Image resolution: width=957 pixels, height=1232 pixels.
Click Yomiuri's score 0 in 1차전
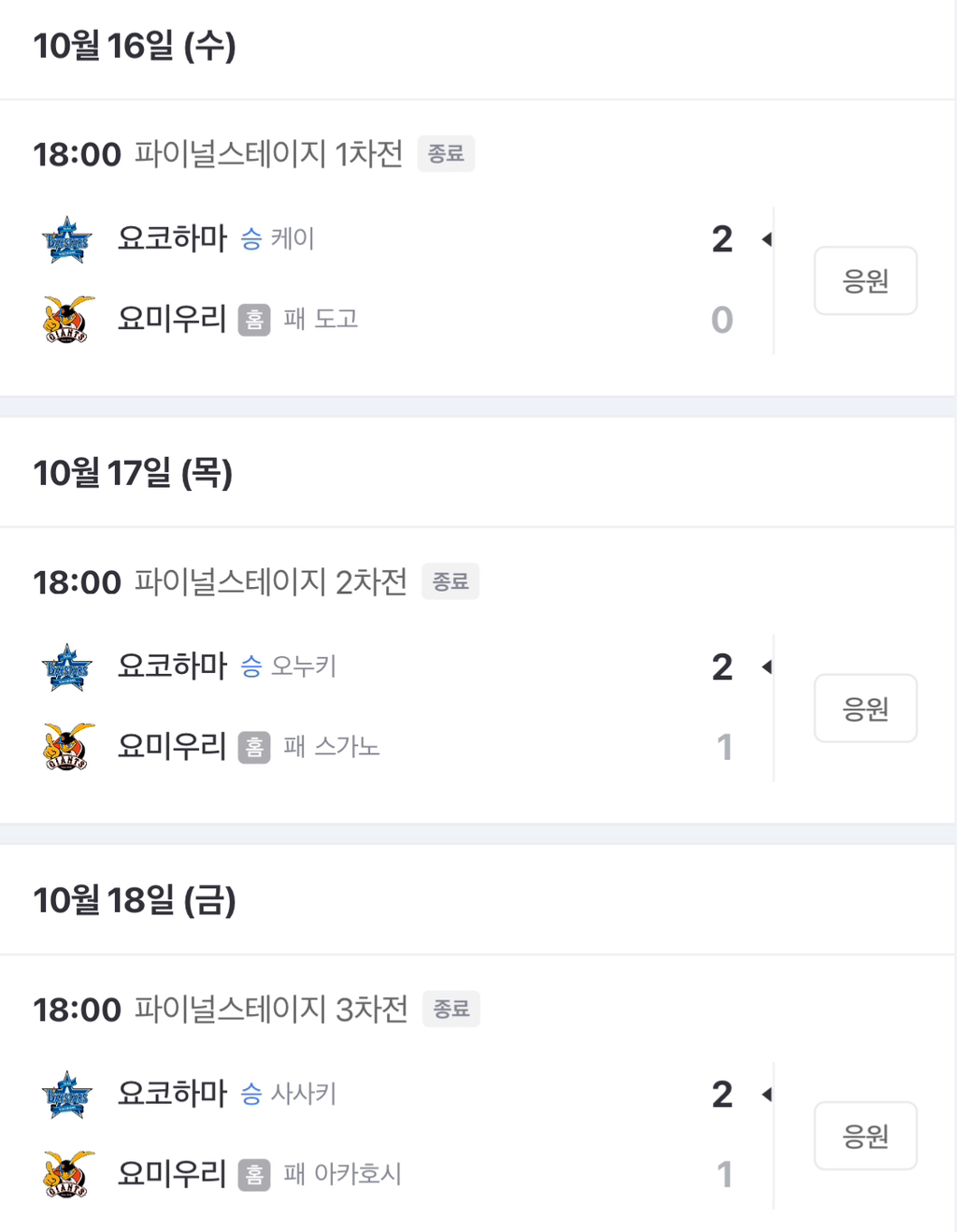[721, 320]
